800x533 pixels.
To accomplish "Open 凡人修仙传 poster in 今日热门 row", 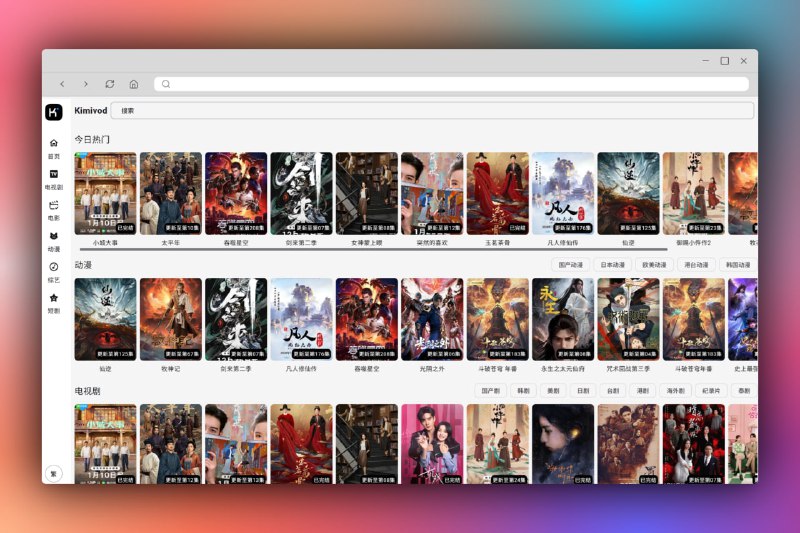I will (563, 193).
